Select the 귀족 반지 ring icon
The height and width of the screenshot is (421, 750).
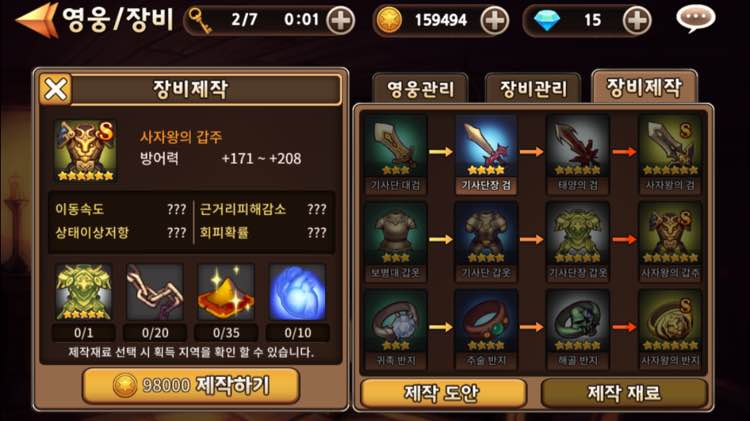click(x=395, y=329)
